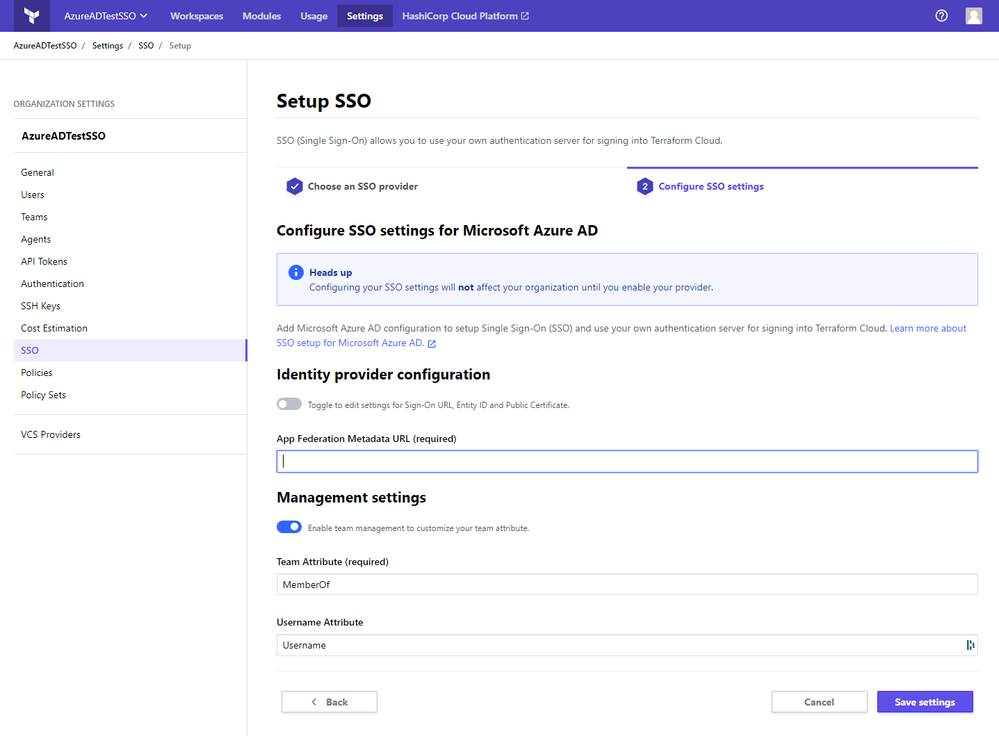Select Settings in the top navigation
Screen dimensions: 999x736
(x=365, y=16)
